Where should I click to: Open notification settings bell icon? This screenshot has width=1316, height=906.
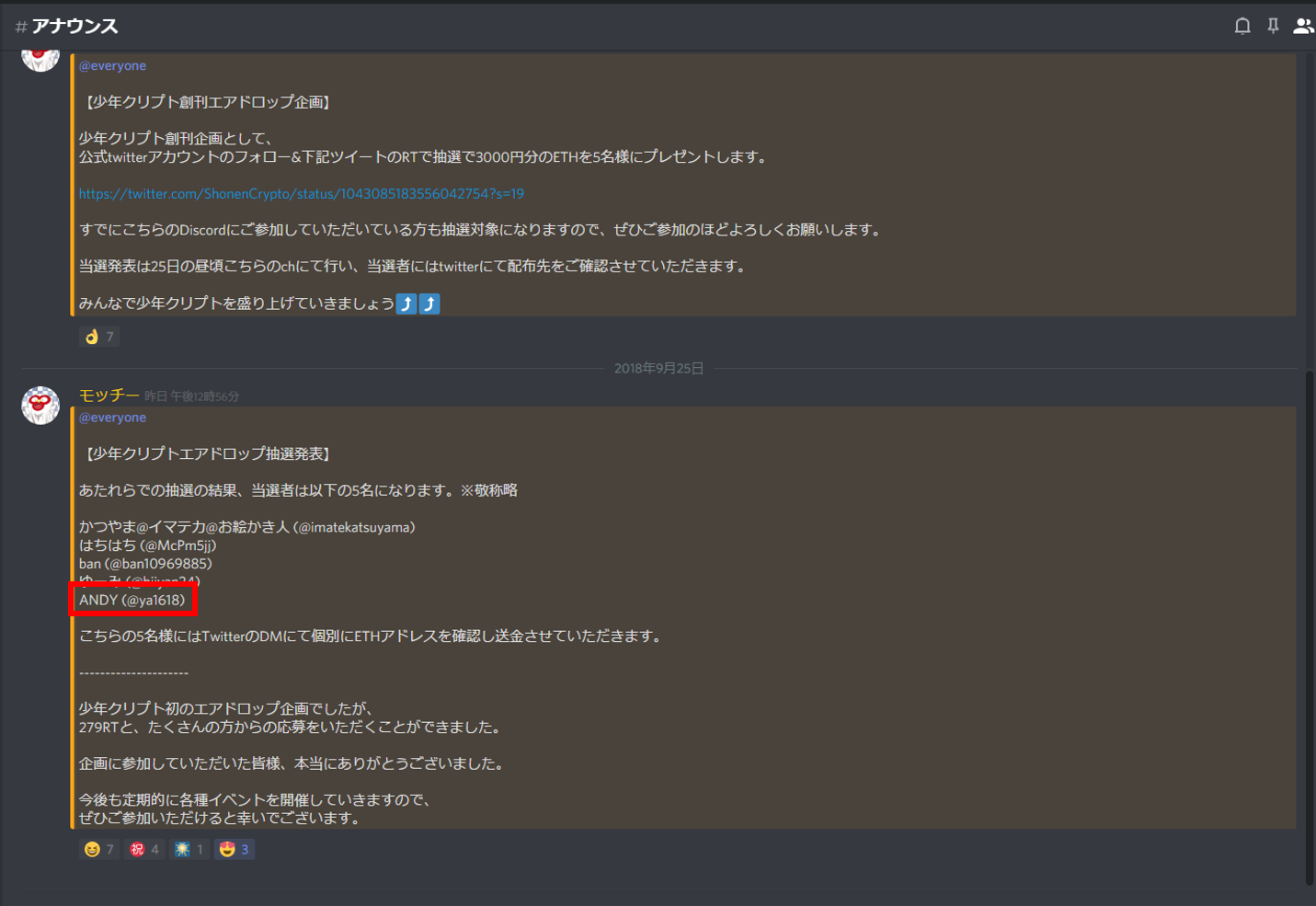[x=1242, y=26]
